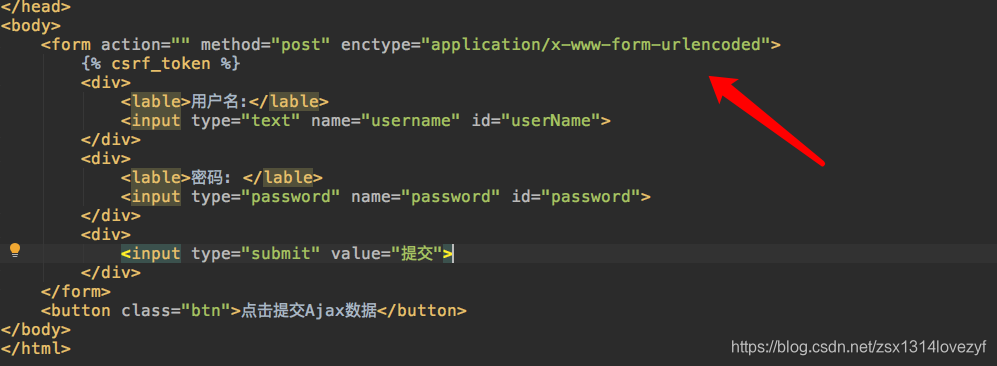Click the method="post" attribute
997x366 pixels.
[x=266, y=44]
